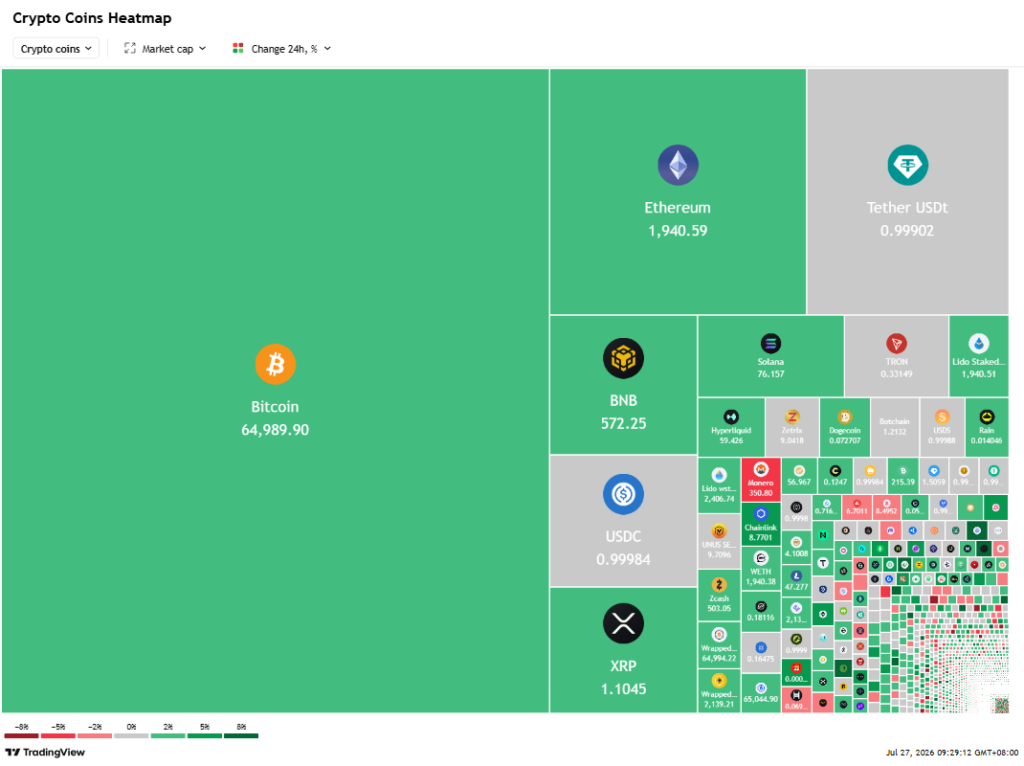
Task: Click the dark green 8% legend swatch
Action: coord(241,736)
